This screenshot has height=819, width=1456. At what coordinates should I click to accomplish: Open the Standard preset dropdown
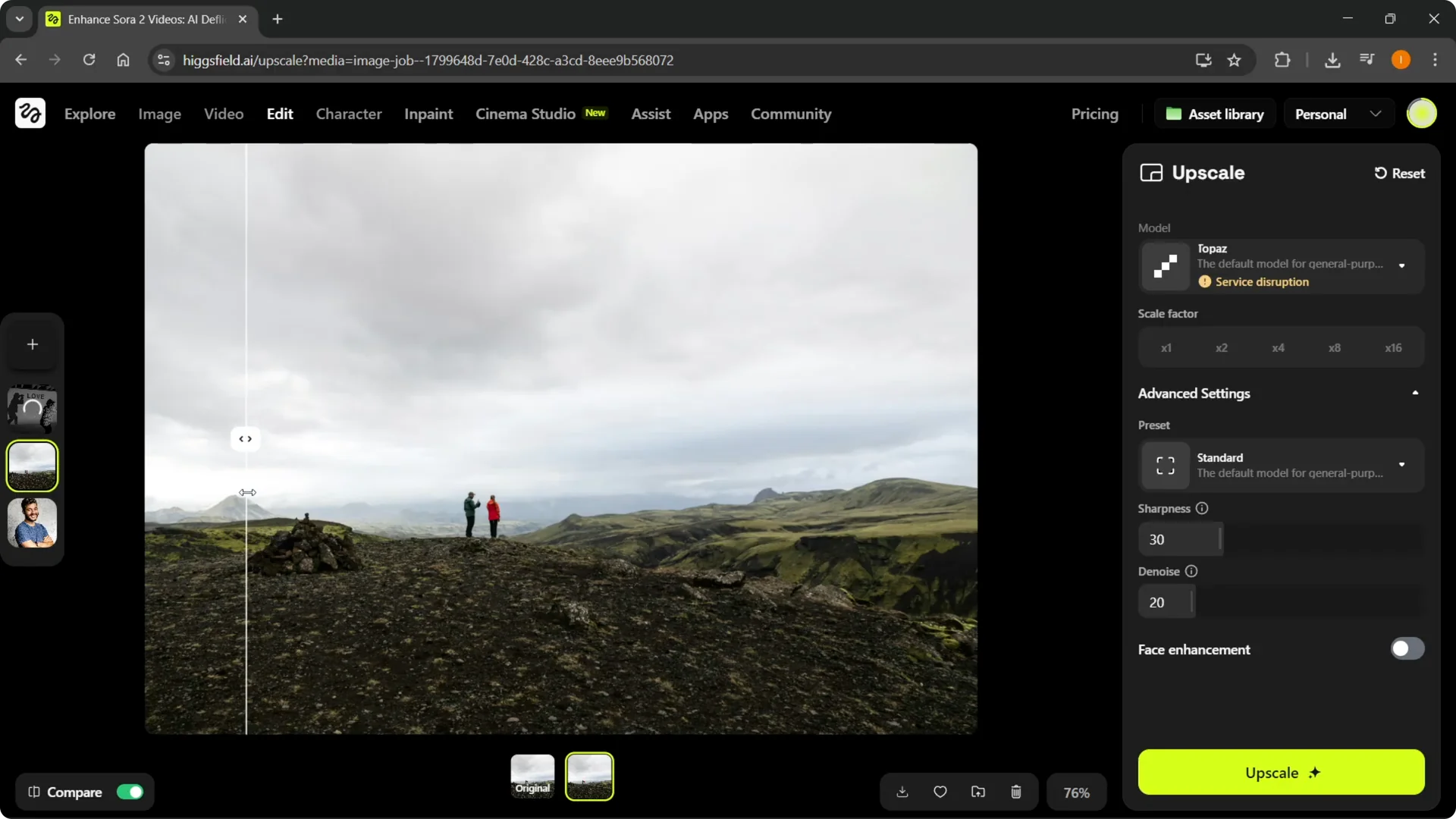[1401, 465]
